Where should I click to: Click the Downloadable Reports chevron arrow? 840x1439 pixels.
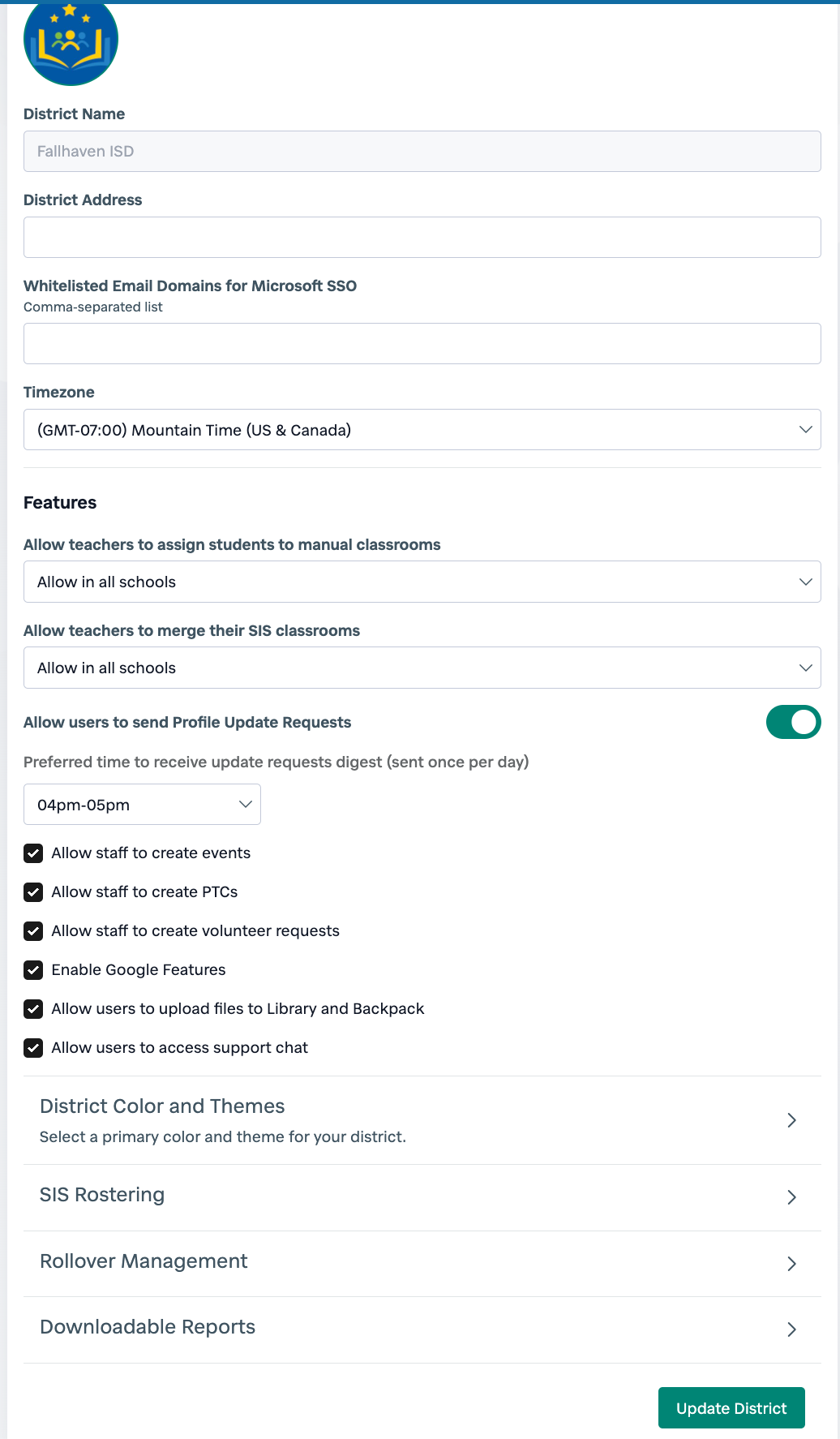[x=791, y=1329]
